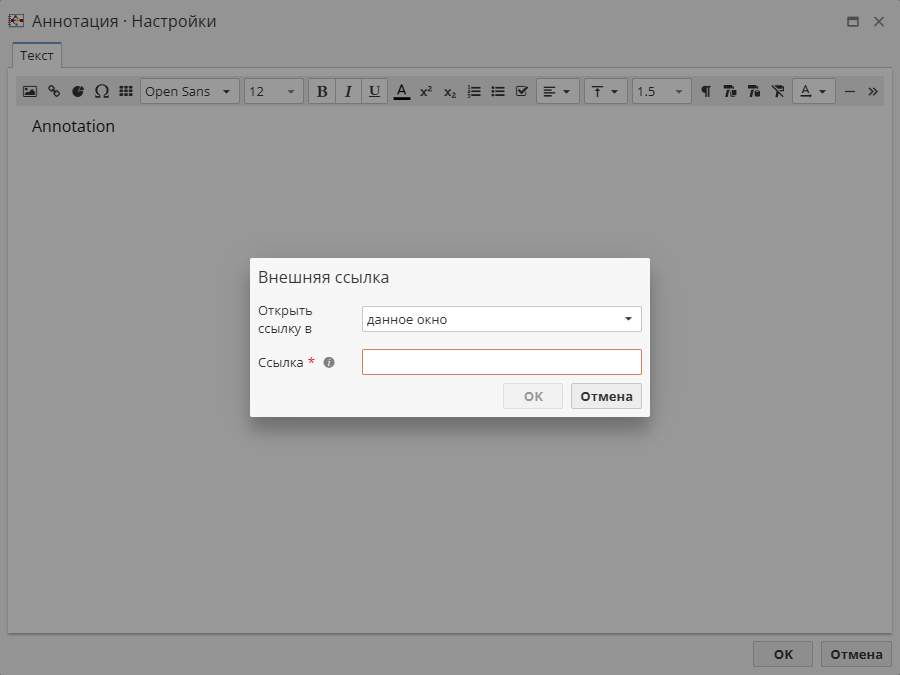Screen dimensions: 900x675
Task: Click the Ссылка input field
Action: 501,362
